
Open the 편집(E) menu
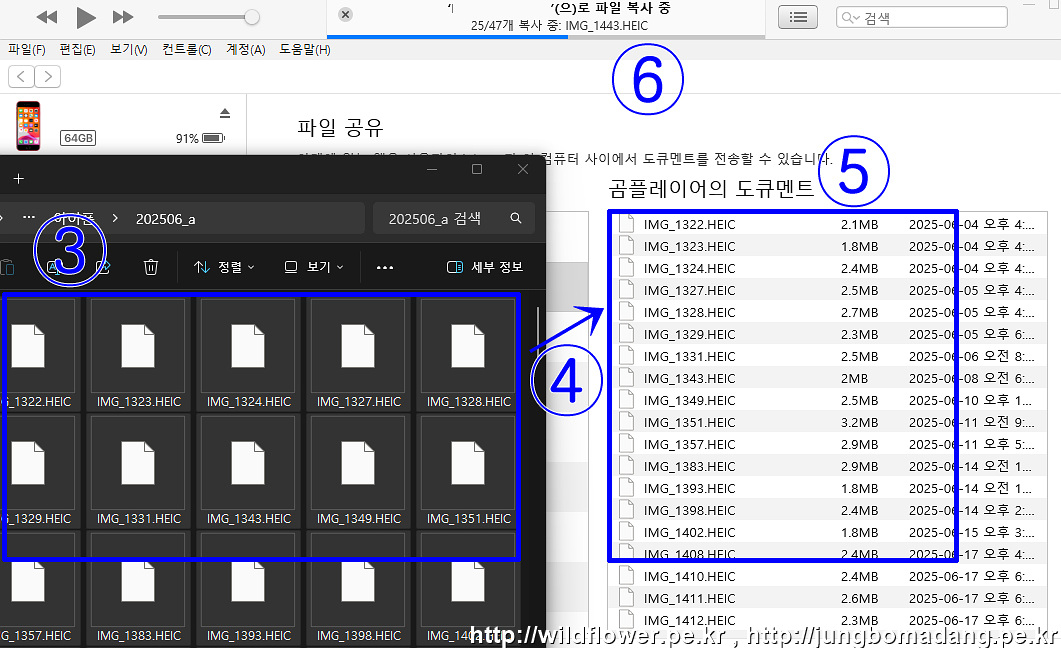pyautogui.click(x=77, y=49)
